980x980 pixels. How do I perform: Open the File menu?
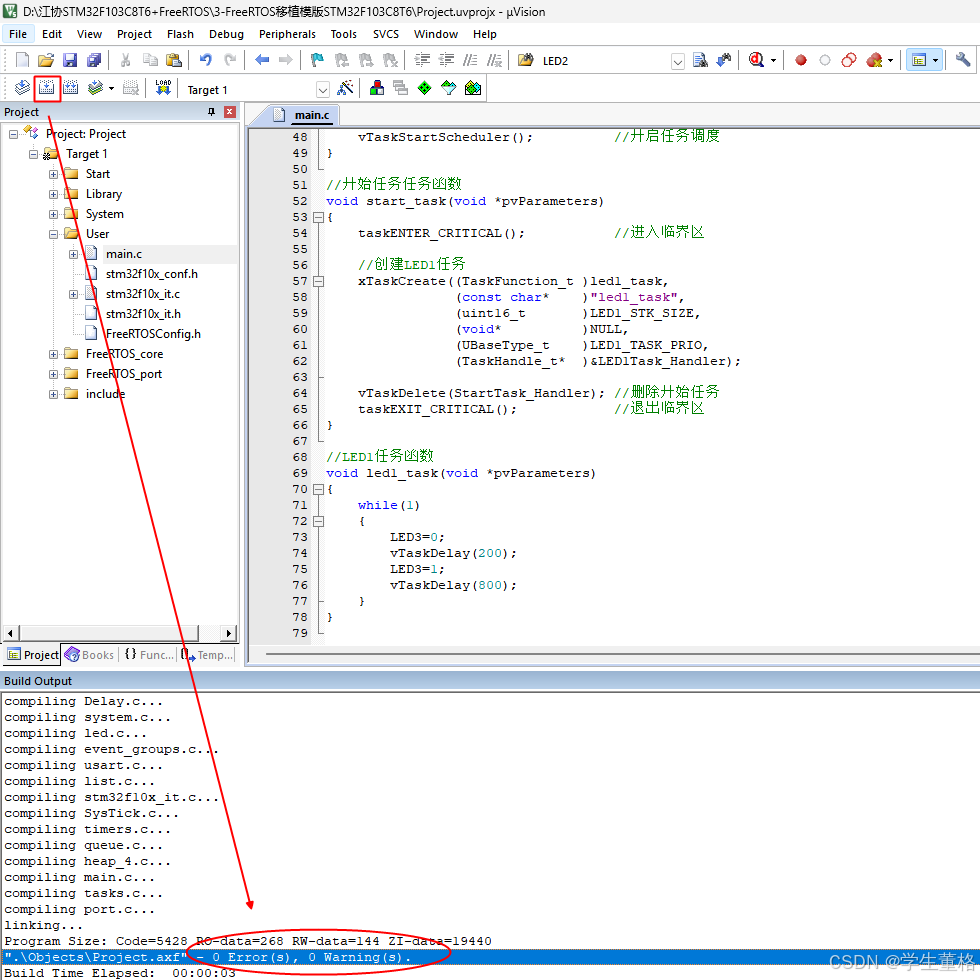[x=18, y=34]
